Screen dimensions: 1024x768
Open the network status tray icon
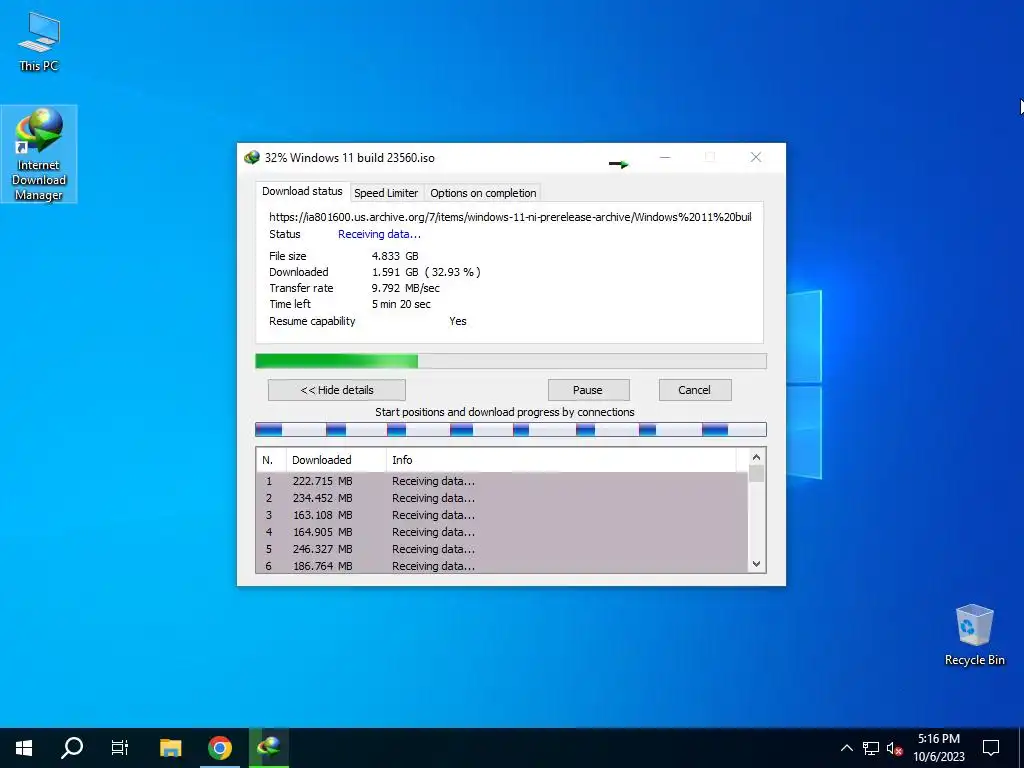click(x=871, y=748)
